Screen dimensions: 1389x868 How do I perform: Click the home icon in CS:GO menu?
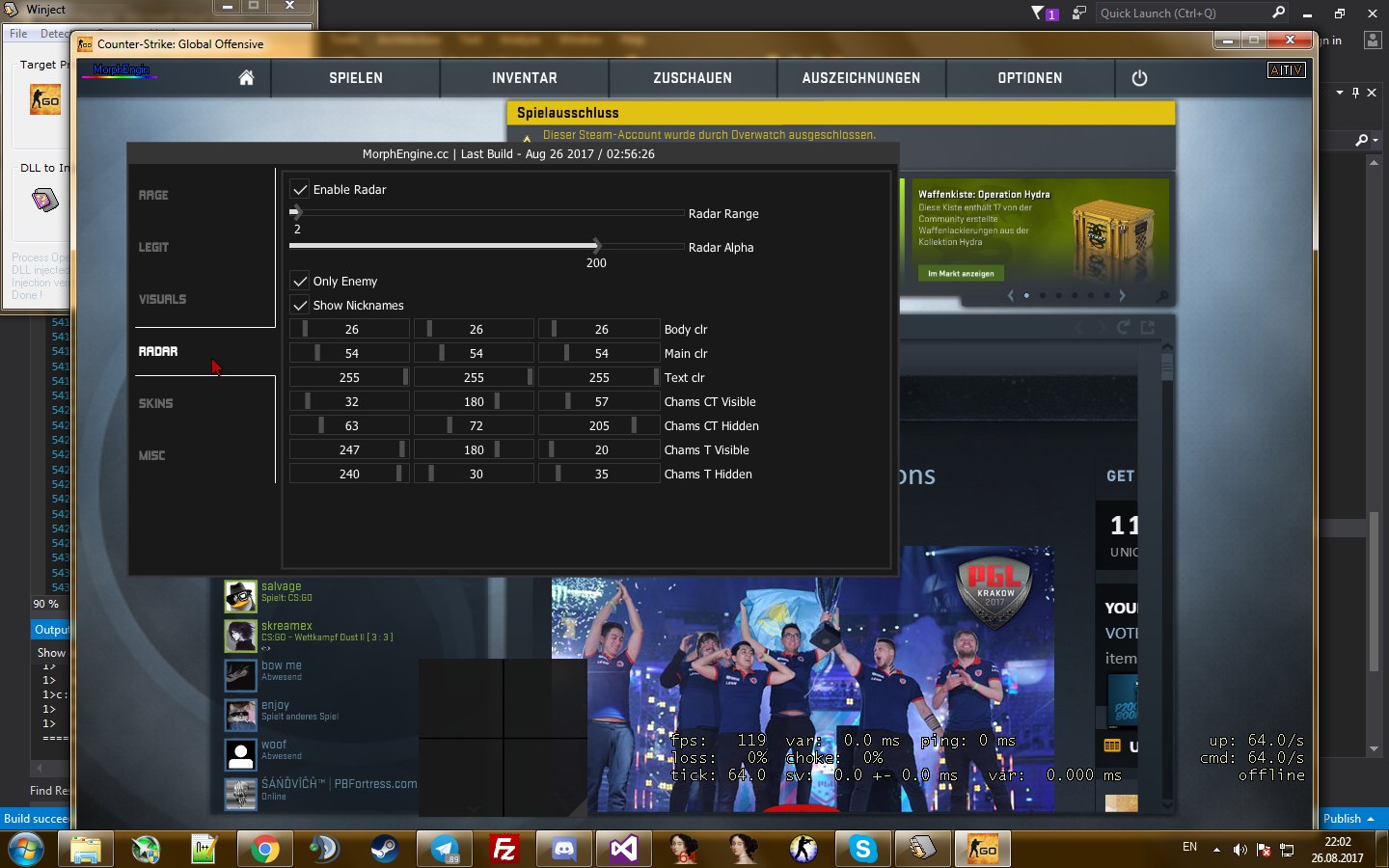(x=246, y=78)
